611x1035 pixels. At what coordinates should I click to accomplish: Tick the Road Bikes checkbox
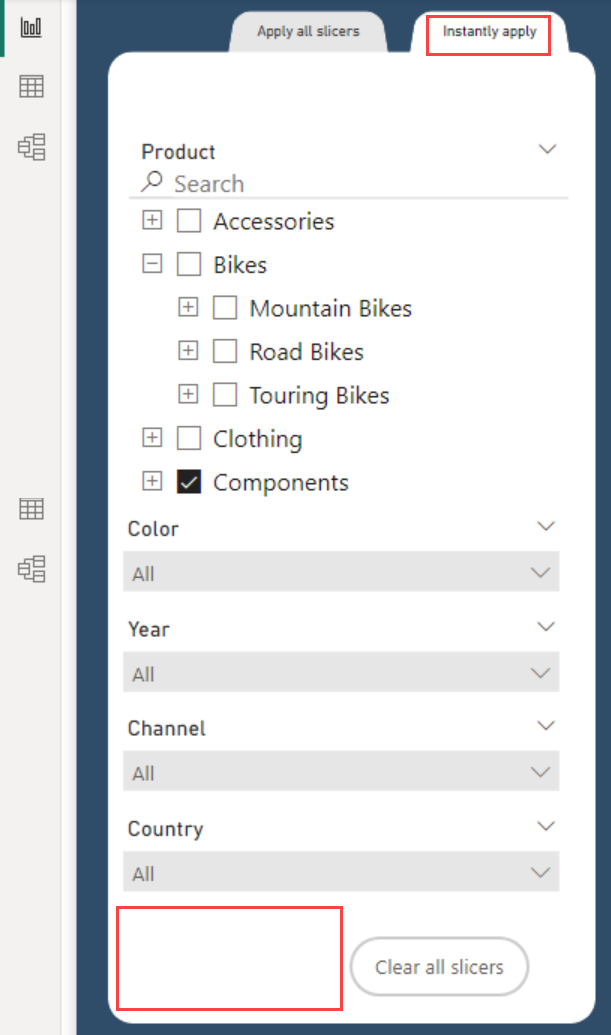coord(224,351)
